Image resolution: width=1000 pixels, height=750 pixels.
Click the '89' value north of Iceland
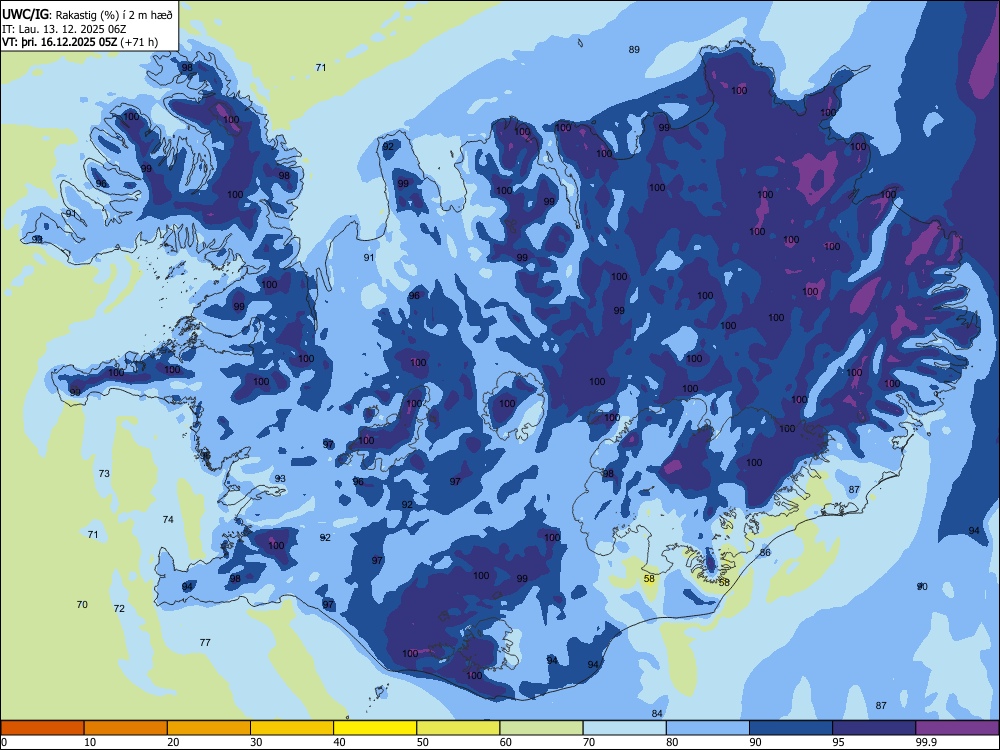[634, 50]
